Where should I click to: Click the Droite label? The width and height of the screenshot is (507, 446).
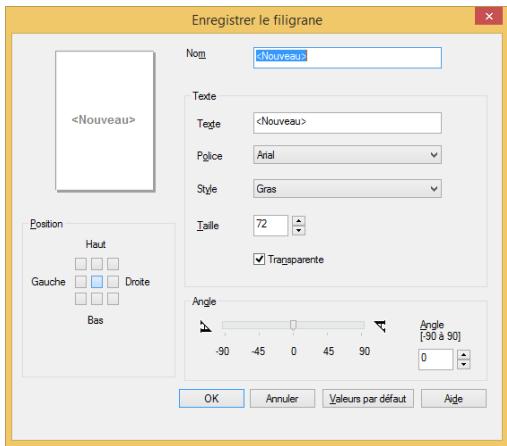click(137, 282)
